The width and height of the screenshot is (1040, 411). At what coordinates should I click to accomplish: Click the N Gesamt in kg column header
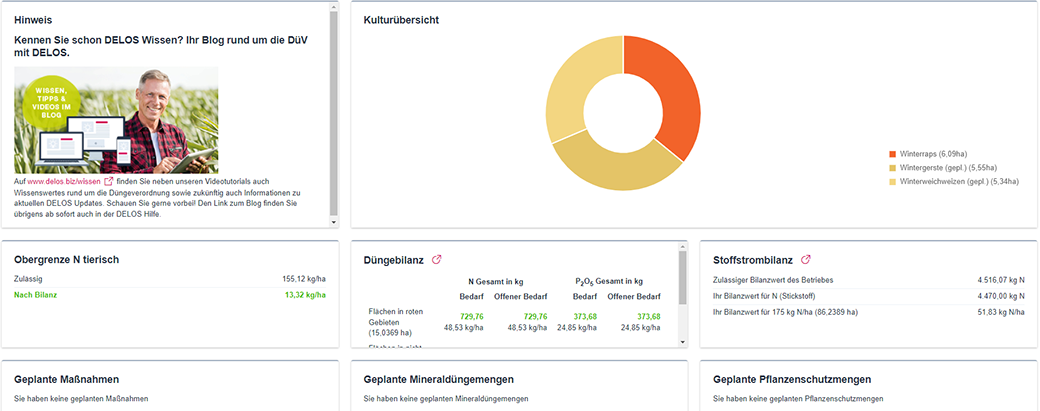(495, 281)
